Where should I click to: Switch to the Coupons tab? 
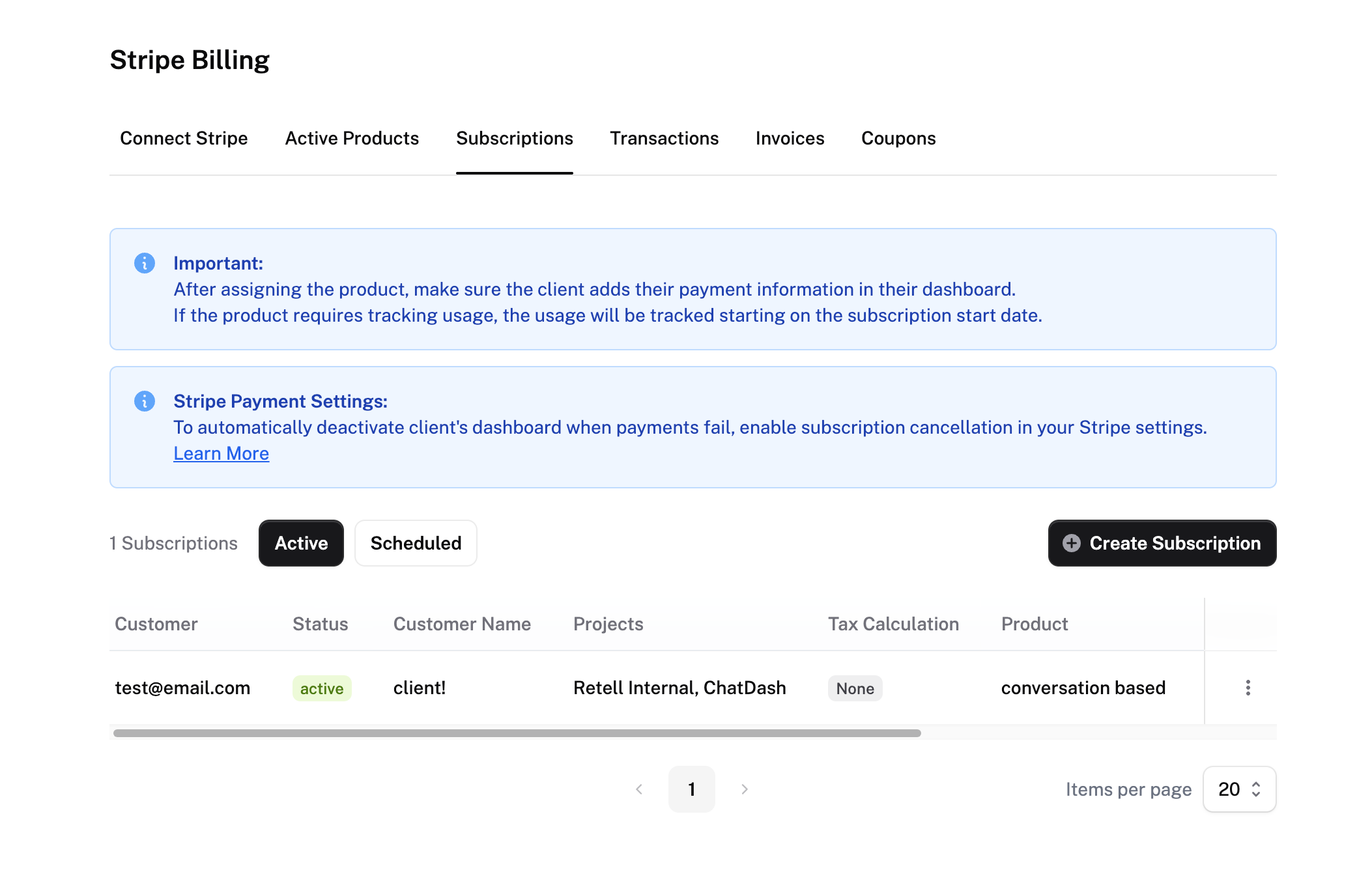coord(898,138)
